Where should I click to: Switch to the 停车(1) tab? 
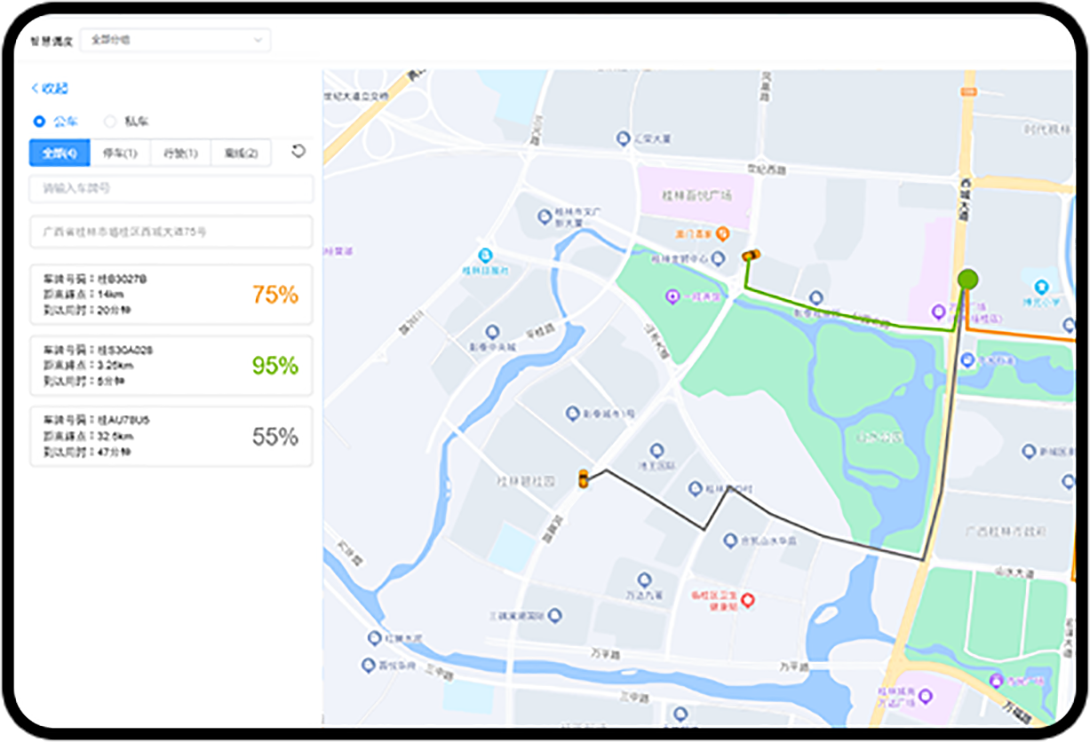click(120, 153)
